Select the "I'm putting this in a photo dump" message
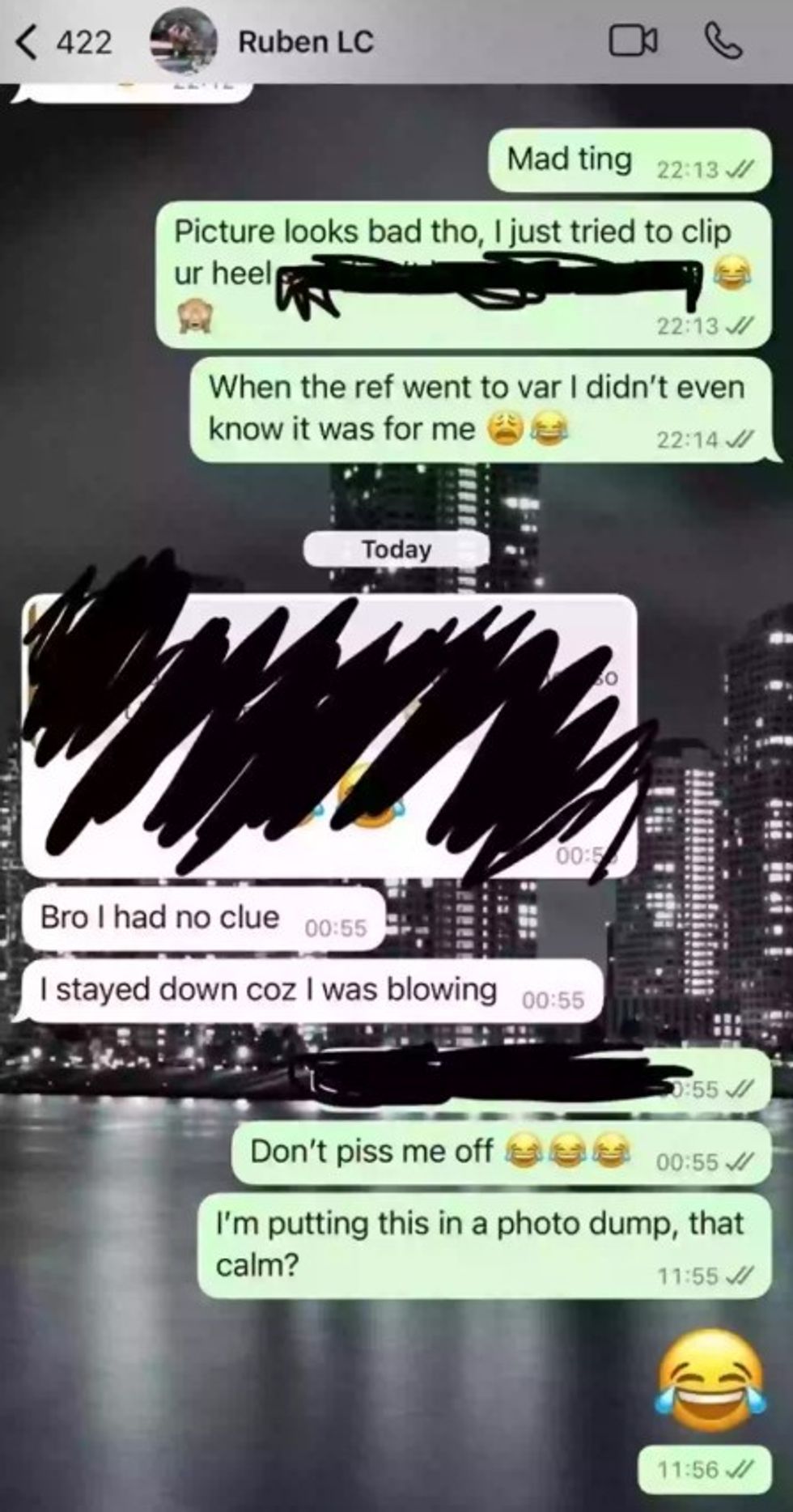Image resolution: width=793 pixels, height=1512 pixels. (x=485, y=1245)
